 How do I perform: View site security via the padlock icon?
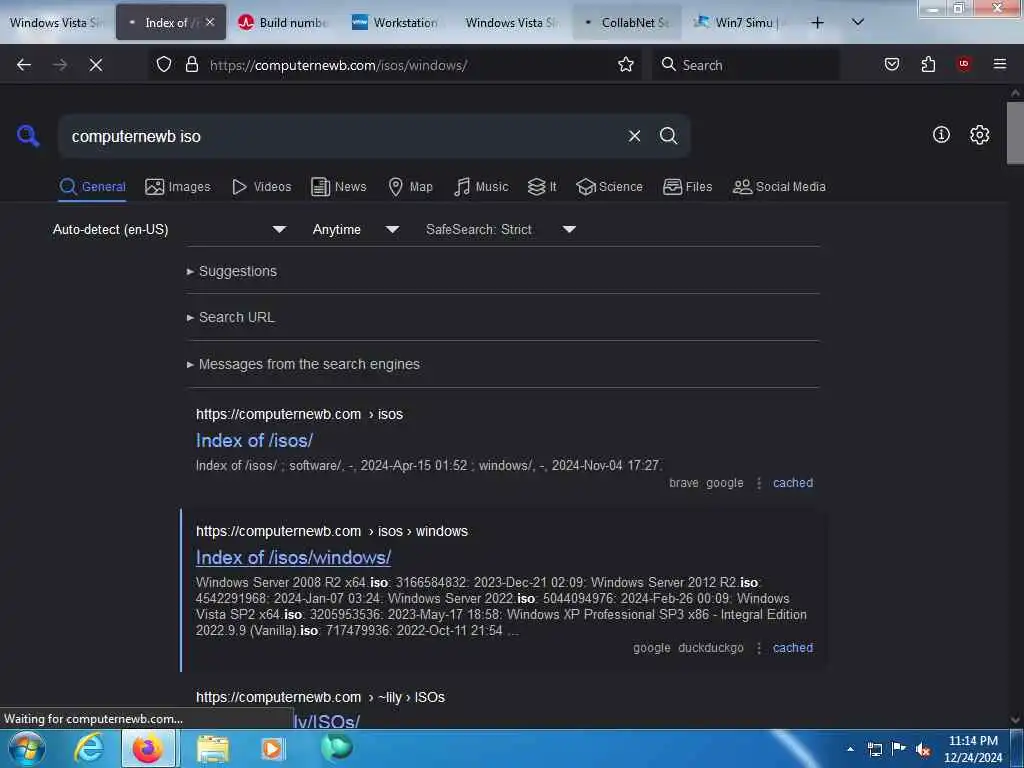(x=191, y=65)
